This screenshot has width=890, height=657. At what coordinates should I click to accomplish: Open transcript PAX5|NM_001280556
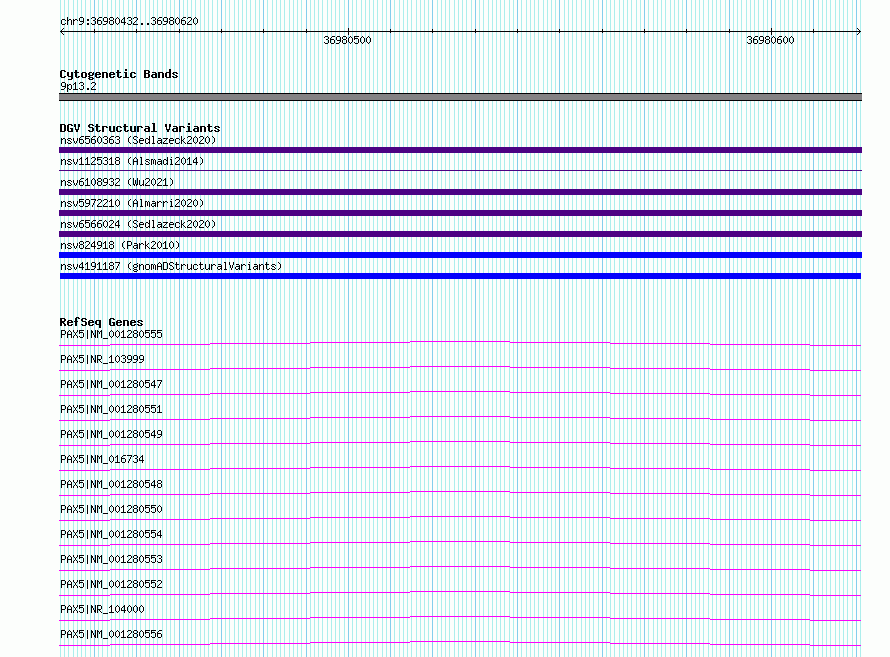pyautogui.click(x=111, y=634)
